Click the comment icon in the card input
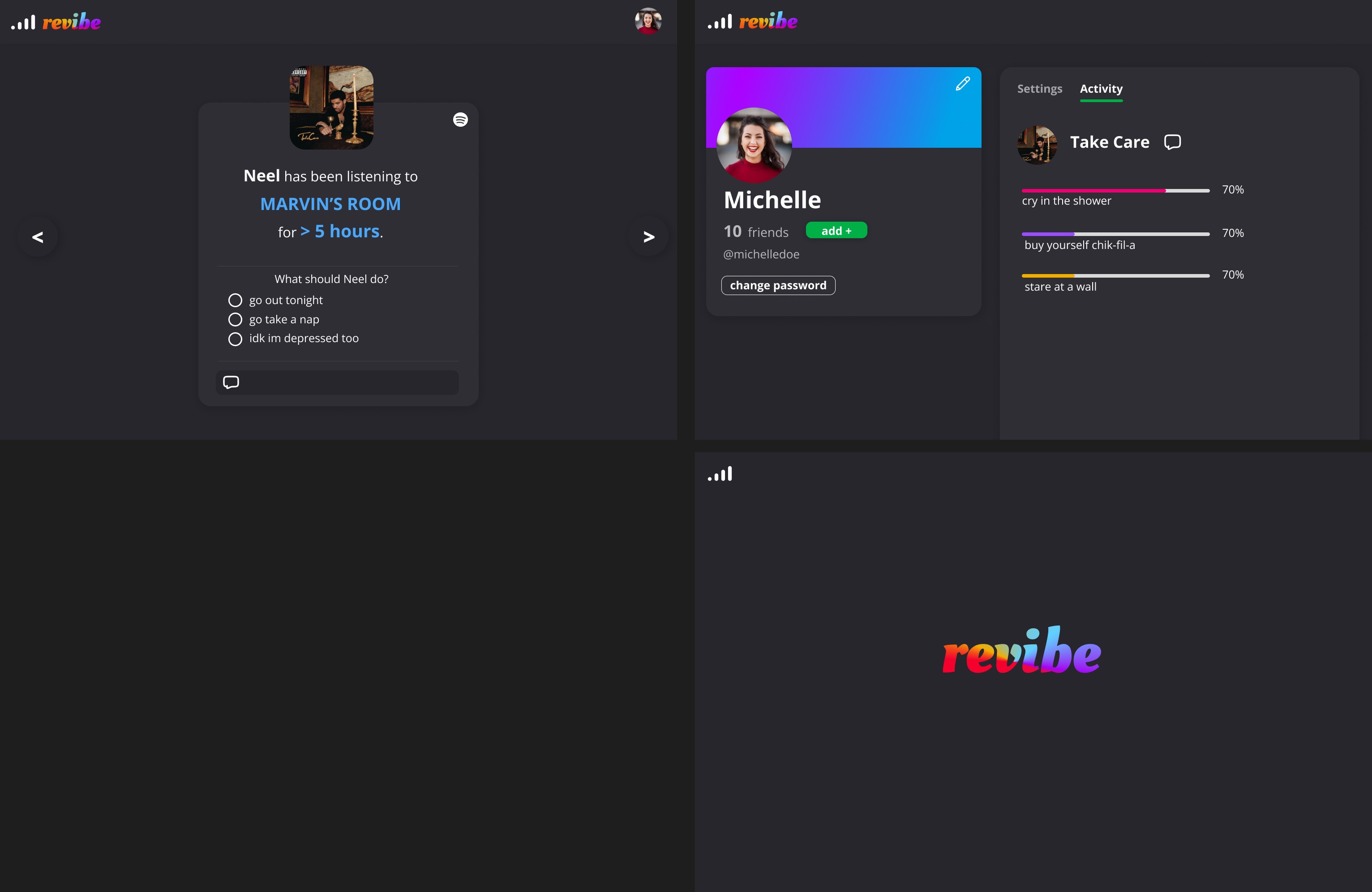The width and height of the screenshot is (1372, 892). tap(231, 382)
